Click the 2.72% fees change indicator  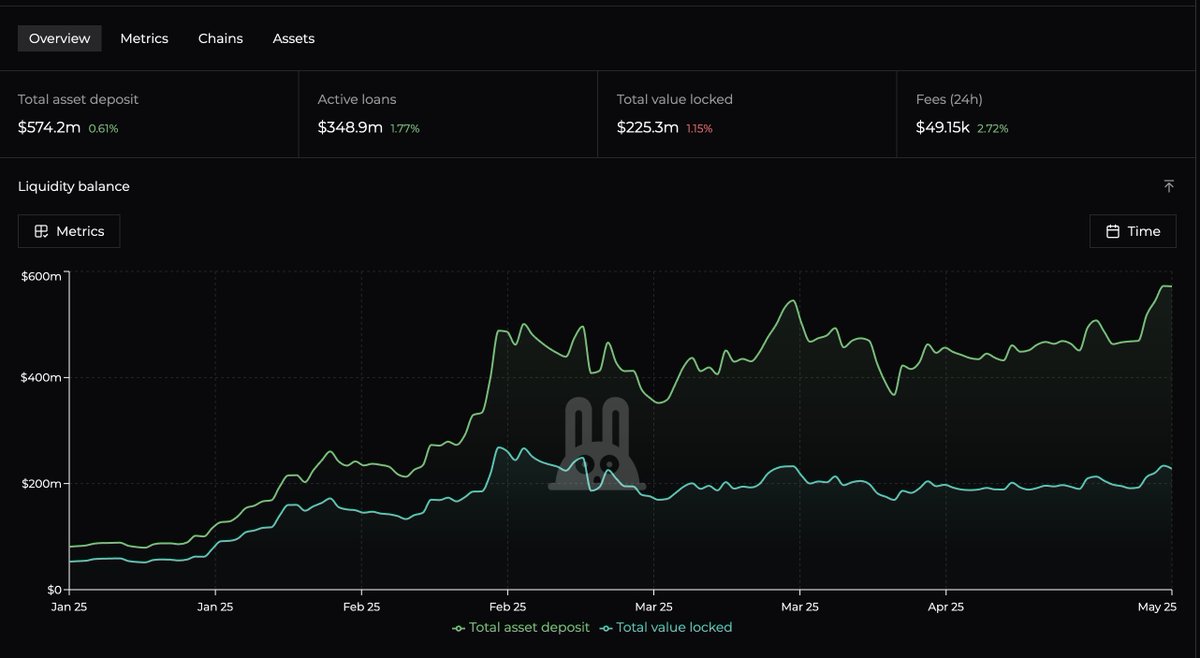pos(992,128)
